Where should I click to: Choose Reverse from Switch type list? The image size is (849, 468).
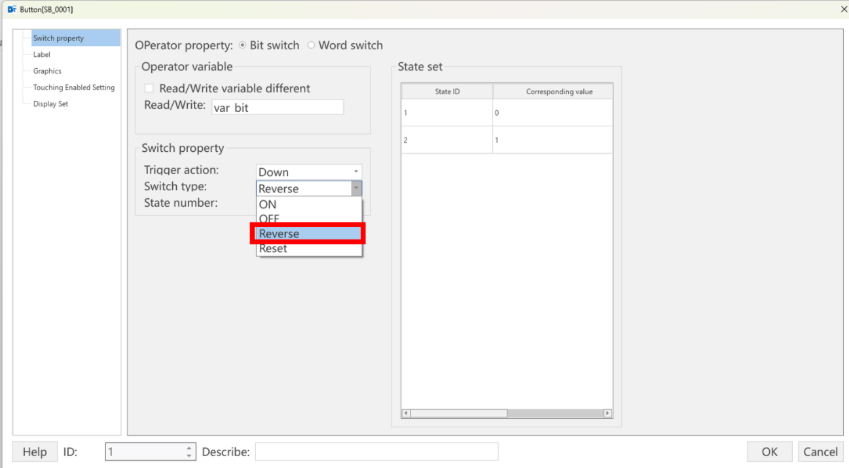309,233
